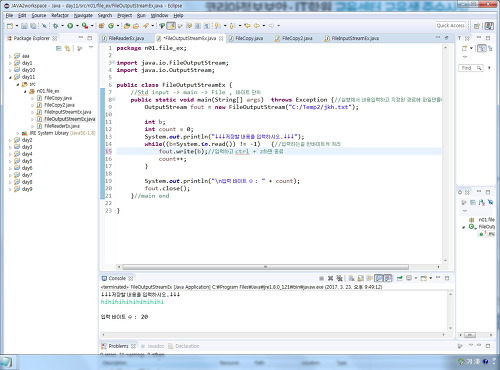Click the New Java Class icon

click(x=111, y=26)
